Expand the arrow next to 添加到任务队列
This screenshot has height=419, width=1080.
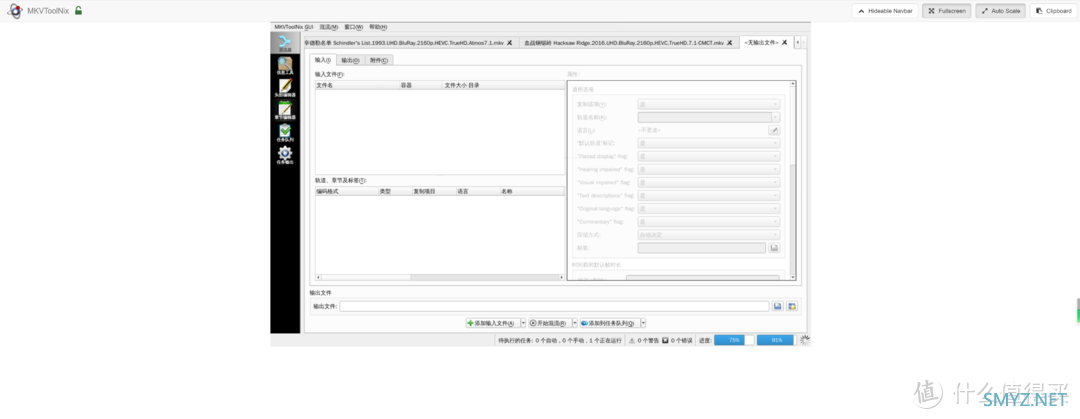[643, 323]
